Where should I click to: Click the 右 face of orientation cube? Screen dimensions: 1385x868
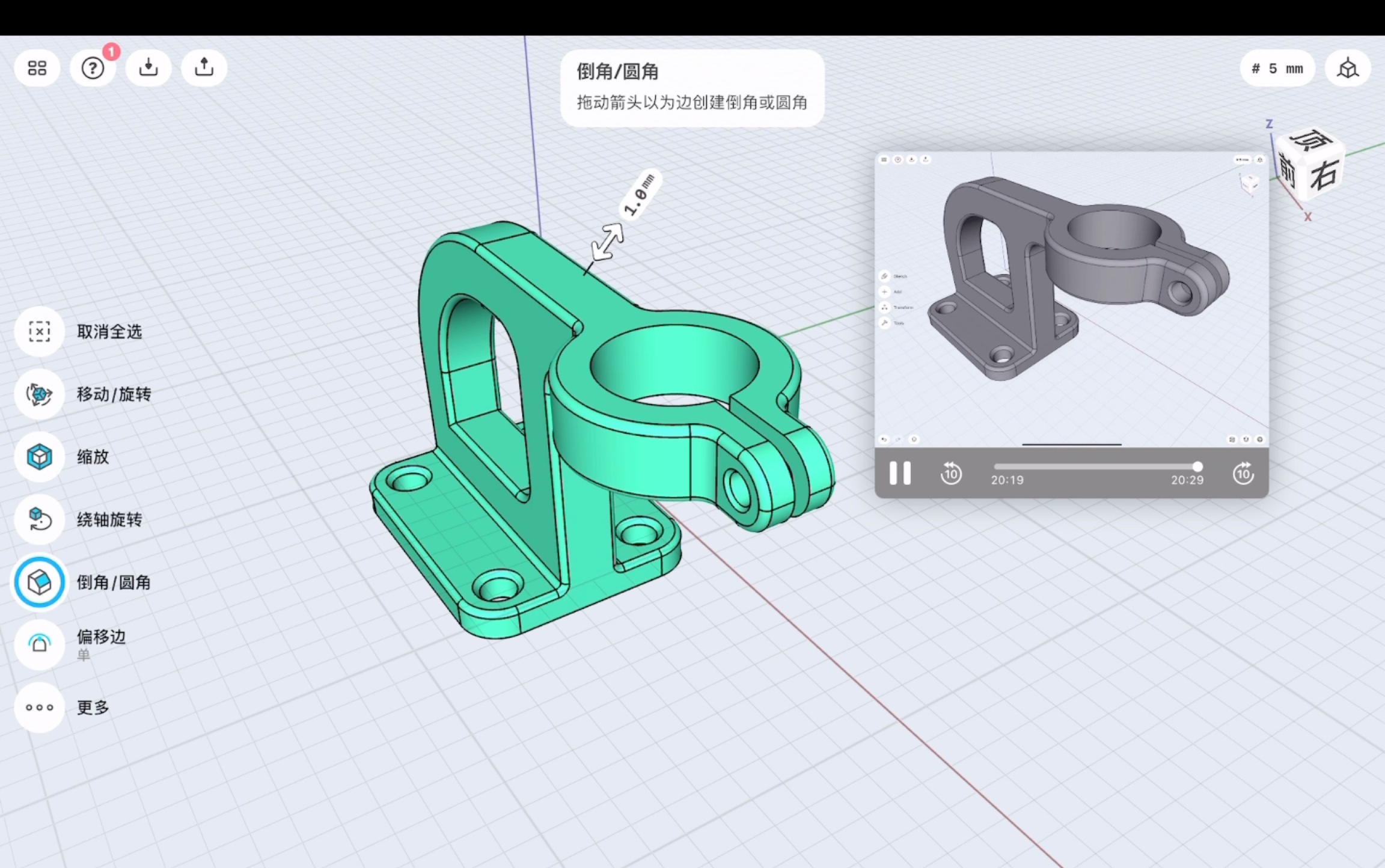(x=1324, y=176)
